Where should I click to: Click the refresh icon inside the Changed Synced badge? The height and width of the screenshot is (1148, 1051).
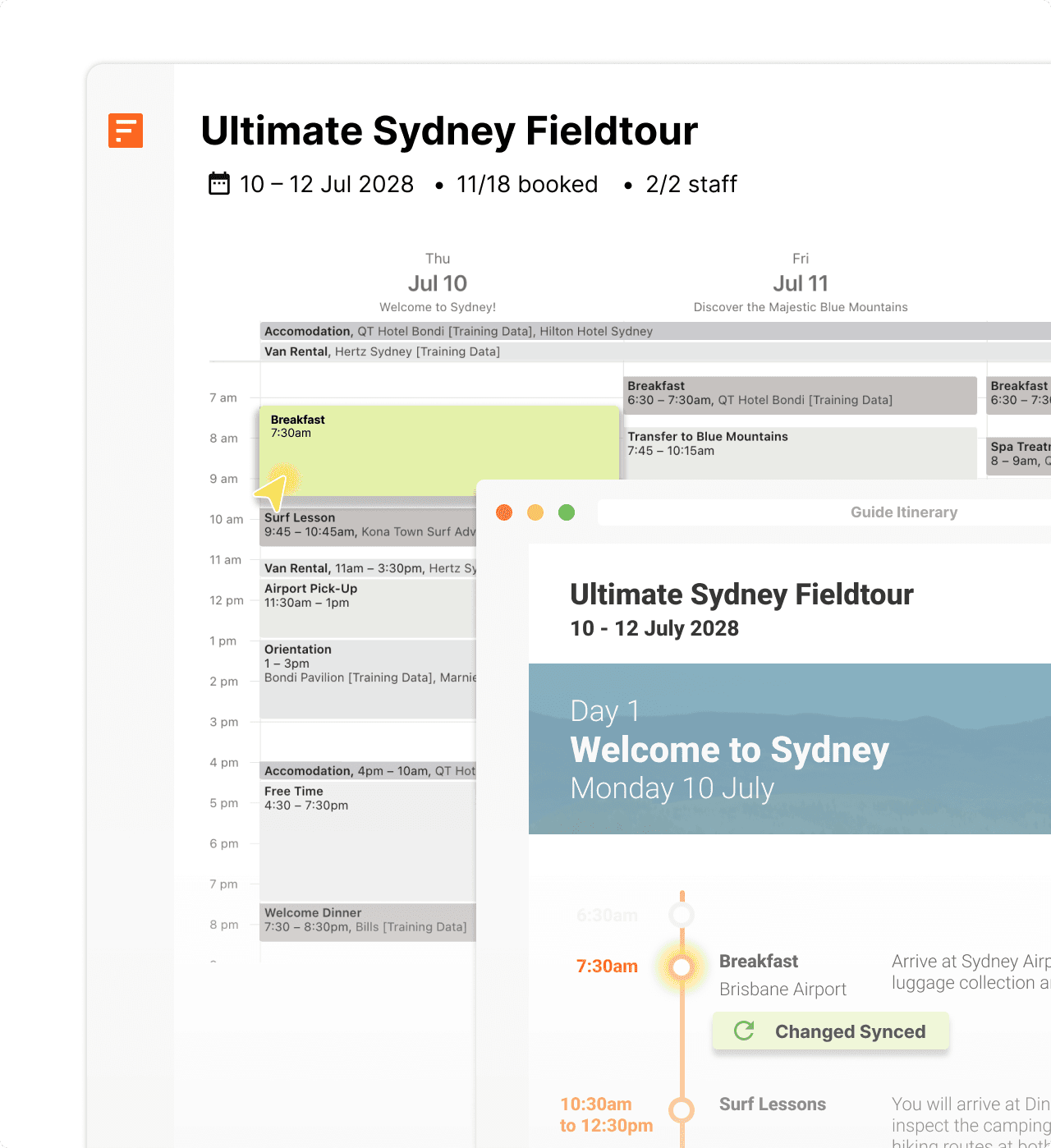tap(744, 1031)
